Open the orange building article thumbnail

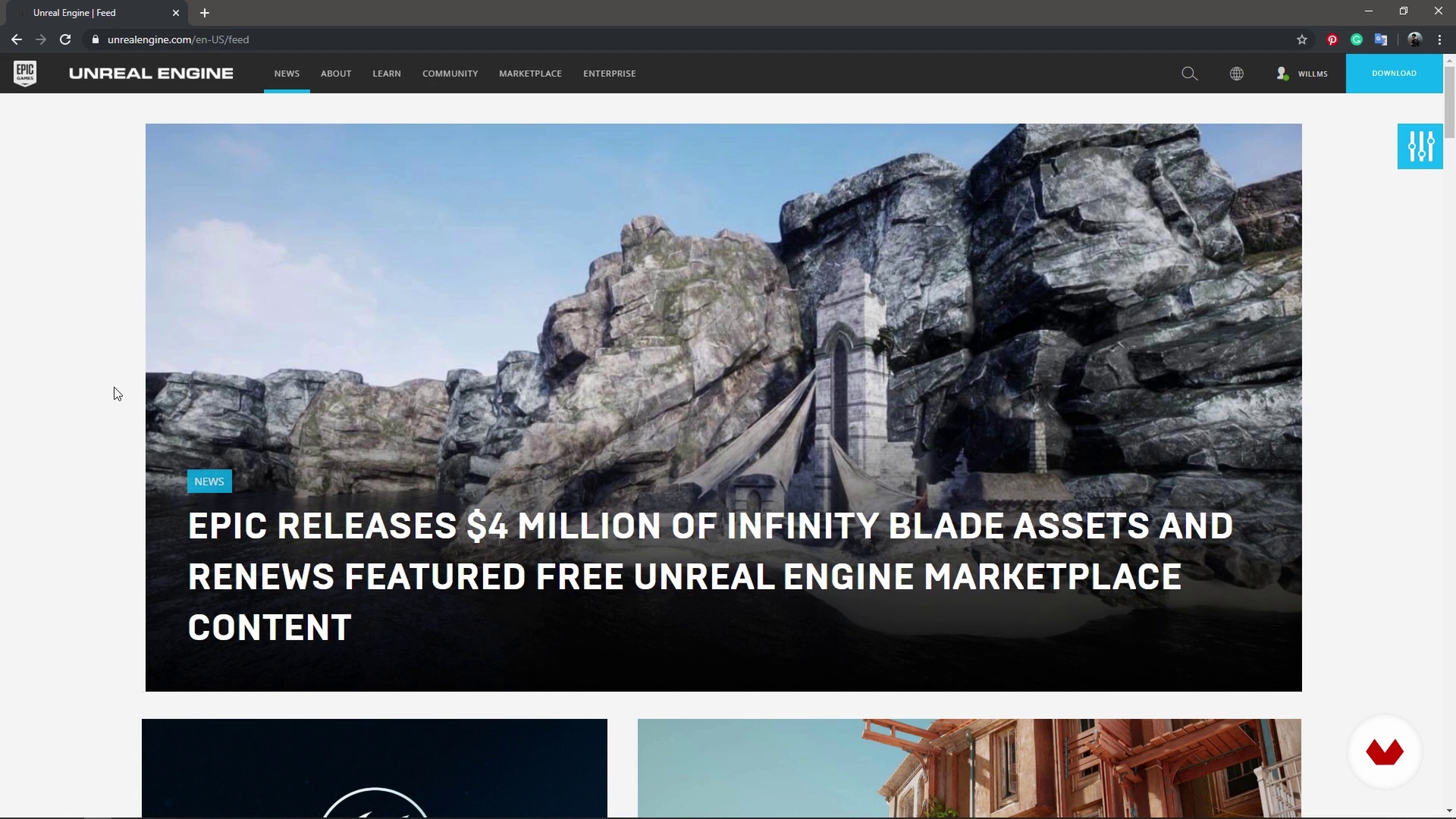(x=969, y=768)
